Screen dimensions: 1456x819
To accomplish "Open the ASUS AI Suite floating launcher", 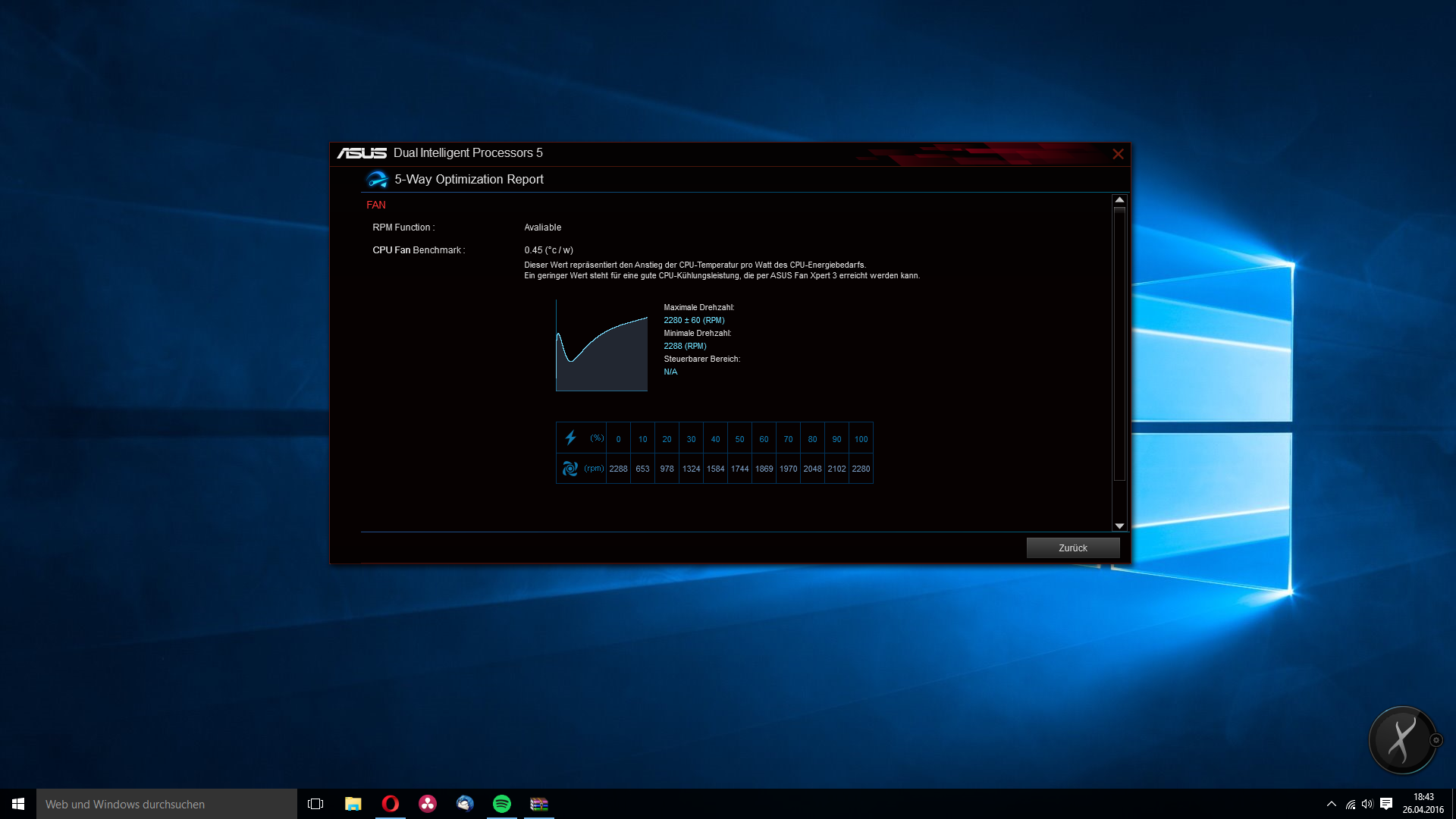I will tap(1401, 740).
